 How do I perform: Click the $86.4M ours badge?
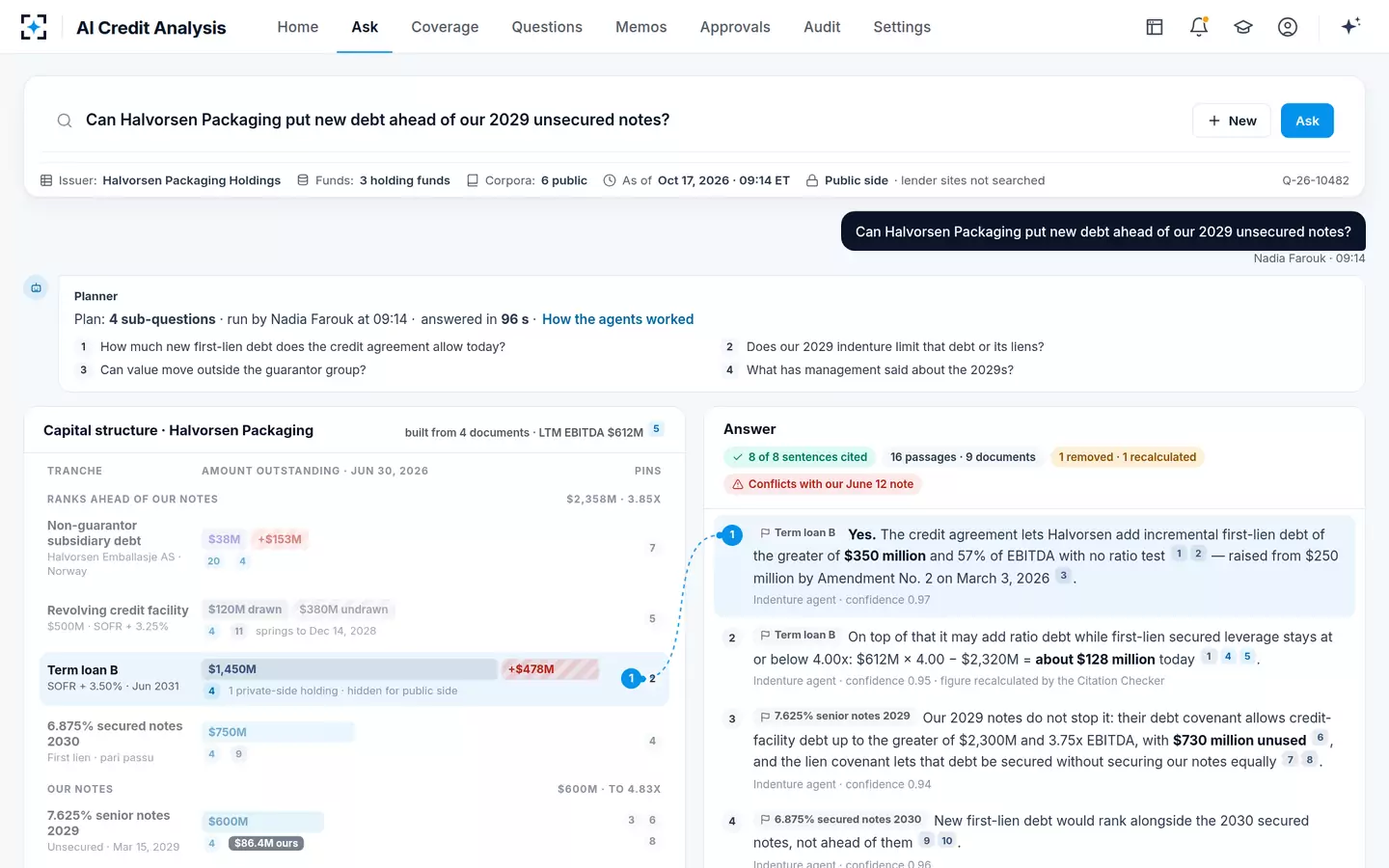coord(266,843)
